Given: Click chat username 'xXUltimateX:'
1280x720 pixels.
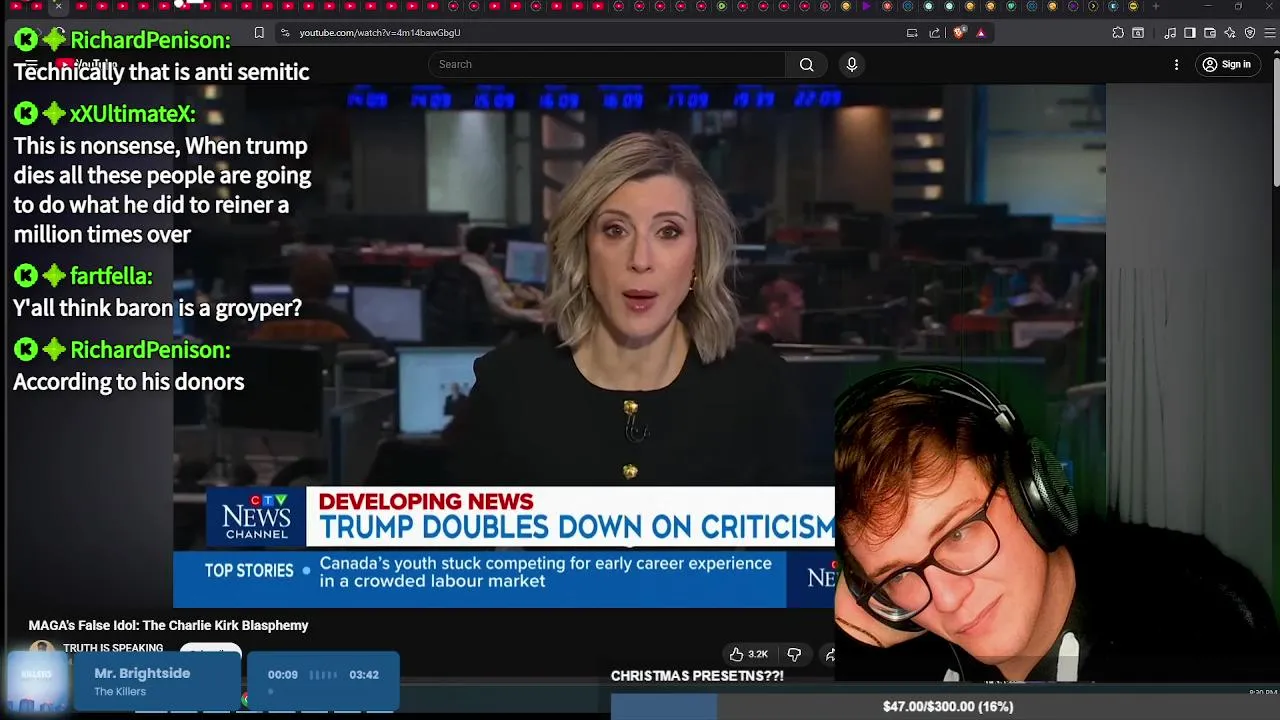Looking at the screenshot, I should click(133, 114).
